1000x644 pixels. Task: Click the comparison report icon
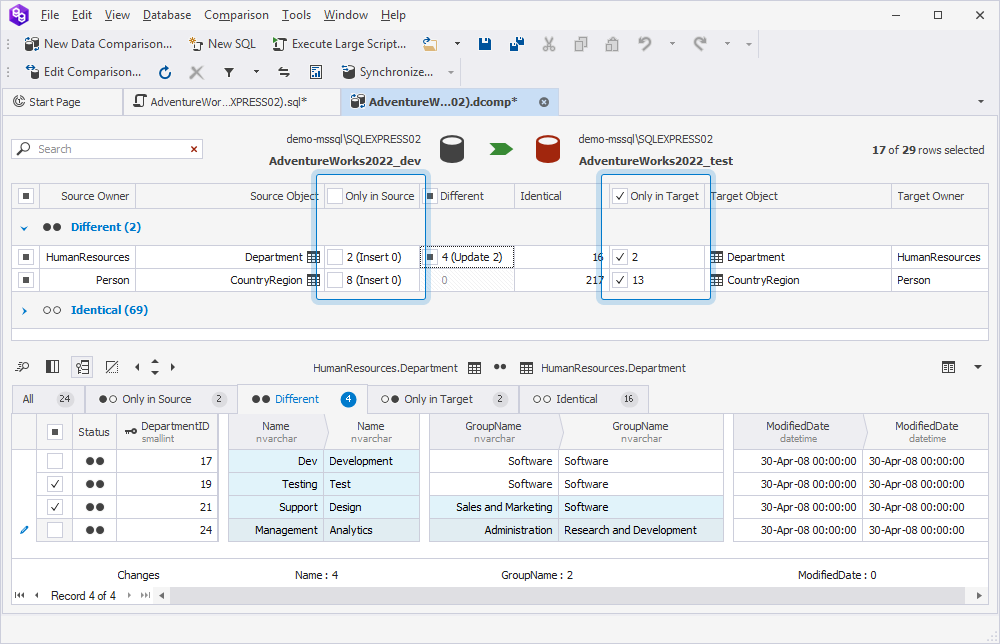[316, 72]
